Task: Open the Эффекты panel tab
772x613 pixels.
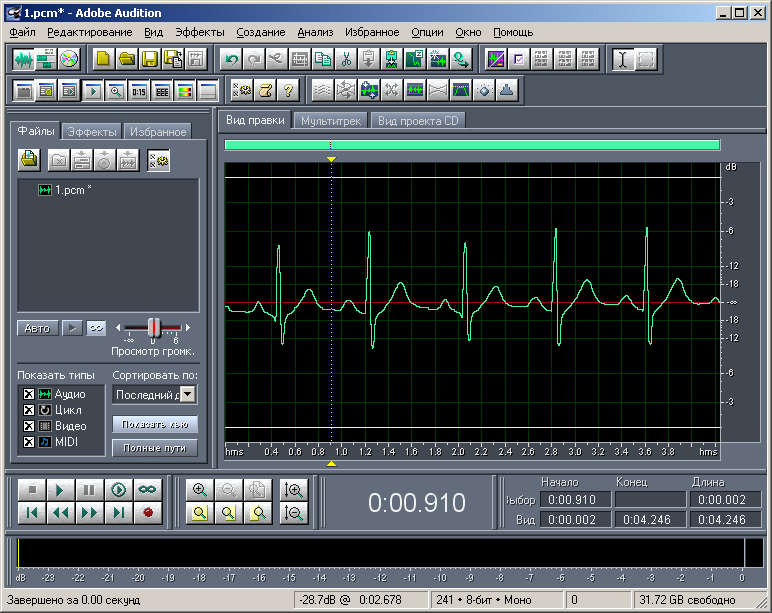Action: 92,132
